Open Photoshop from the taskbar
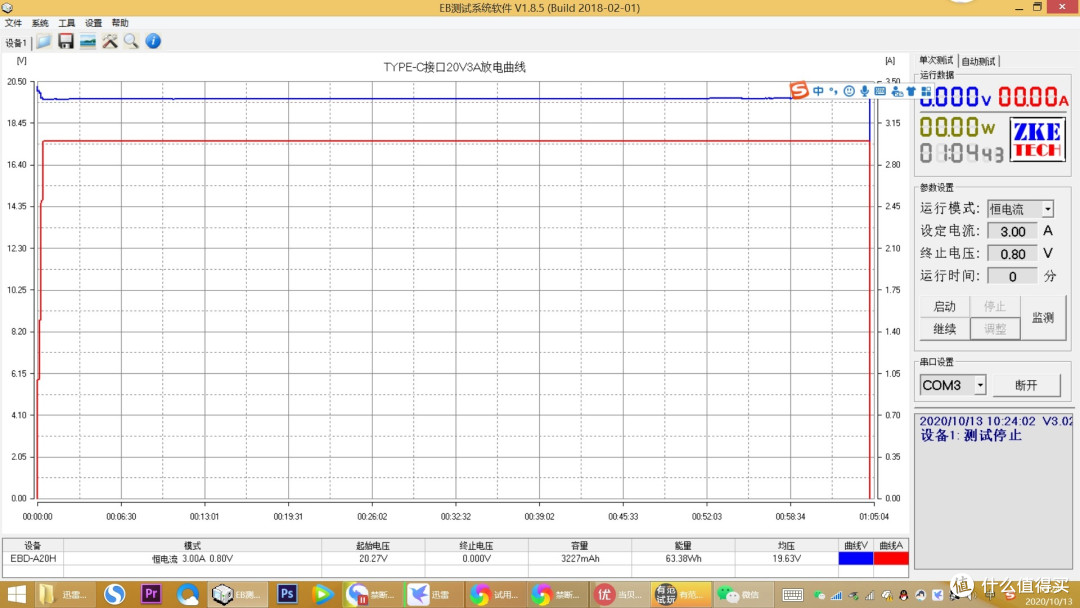1080x608 pixels. coord(287,594)
